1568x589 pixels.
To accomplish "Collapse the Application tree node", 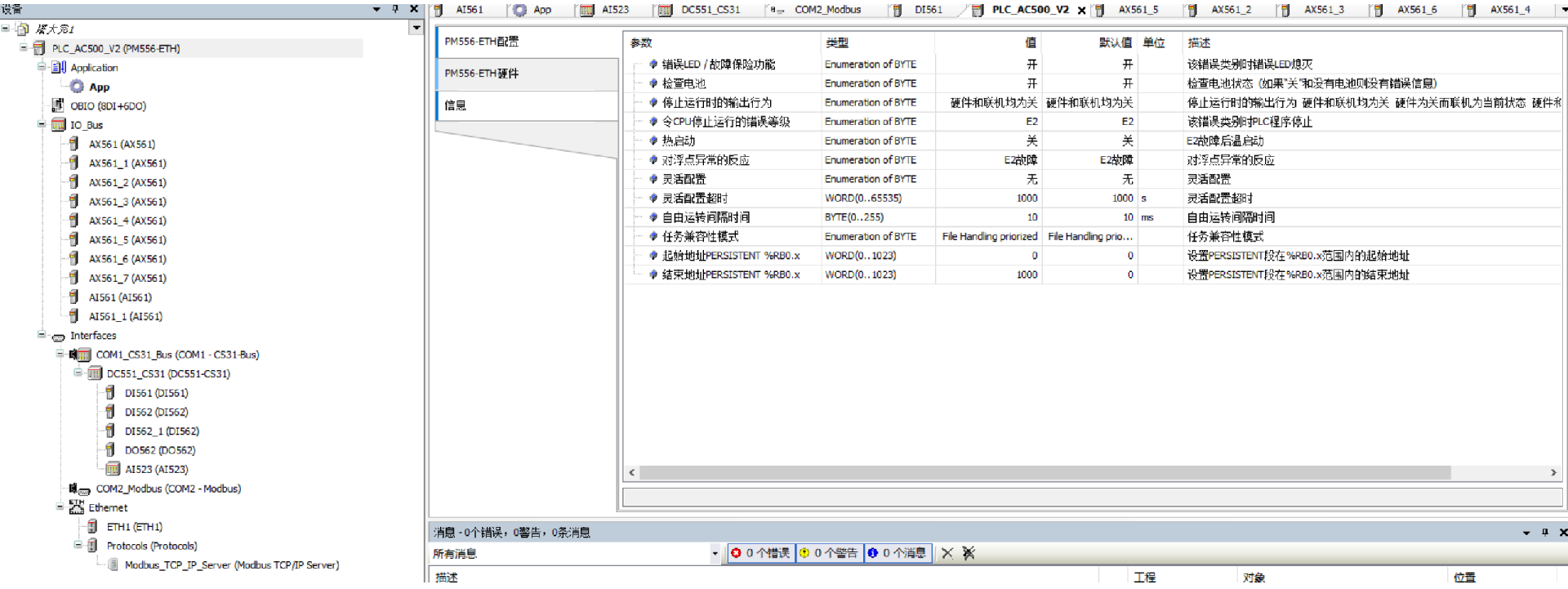I will pyautogui.click(x=42, y=67).
